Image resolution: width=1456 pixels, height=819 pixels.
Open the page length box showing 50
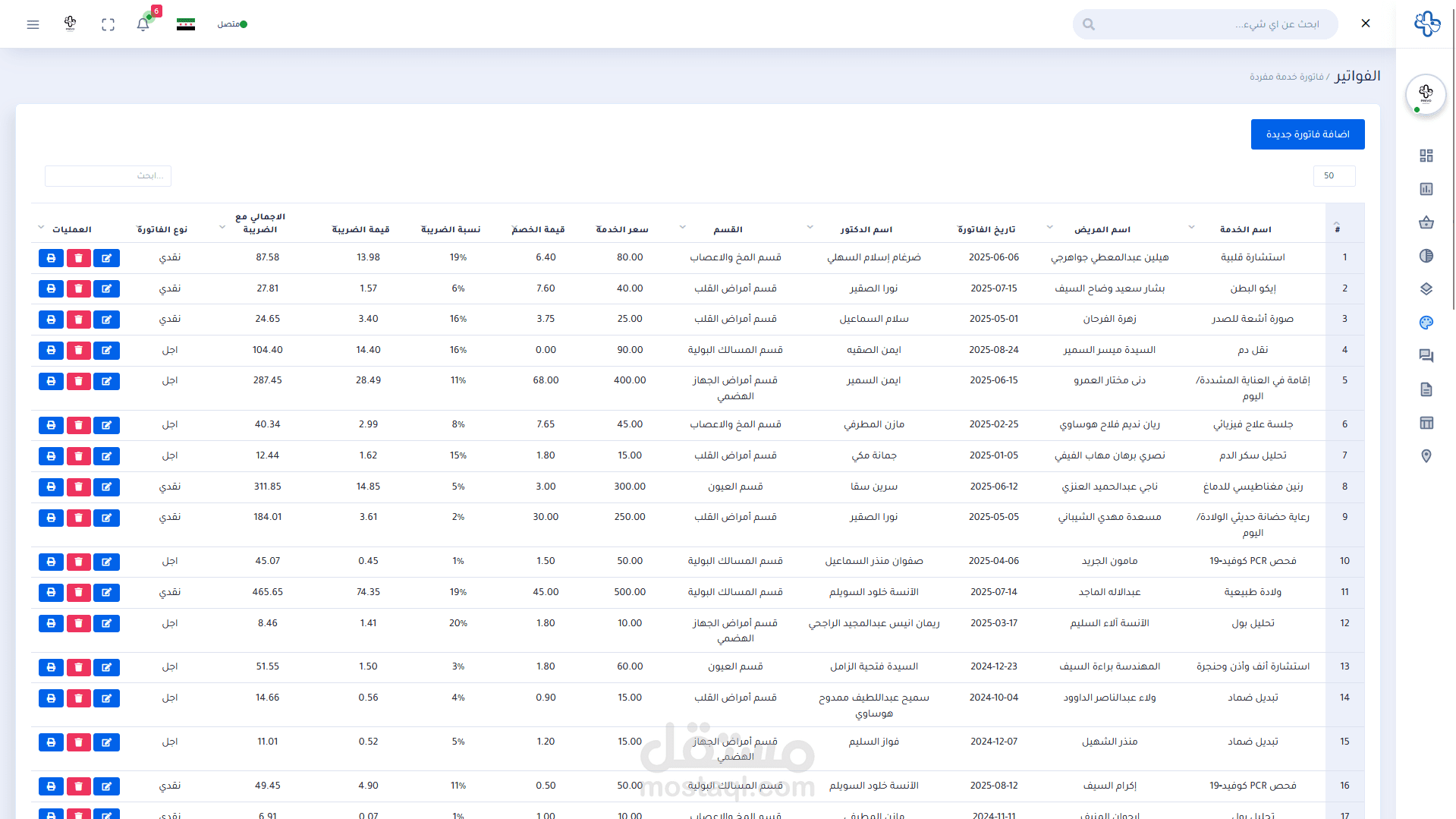[x=1335, y=176]
